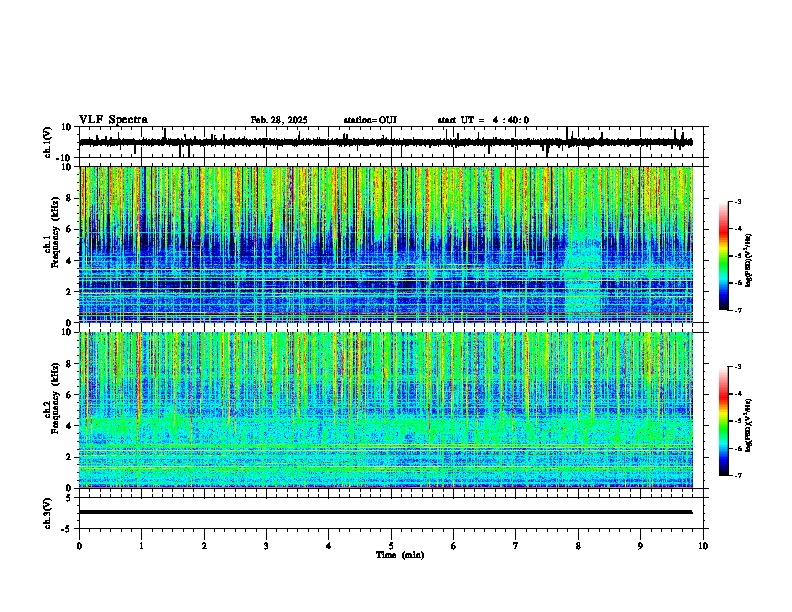Click the "ch.3(V)" axis label
This screenshot has width=792, height=612.
(48, 514)
